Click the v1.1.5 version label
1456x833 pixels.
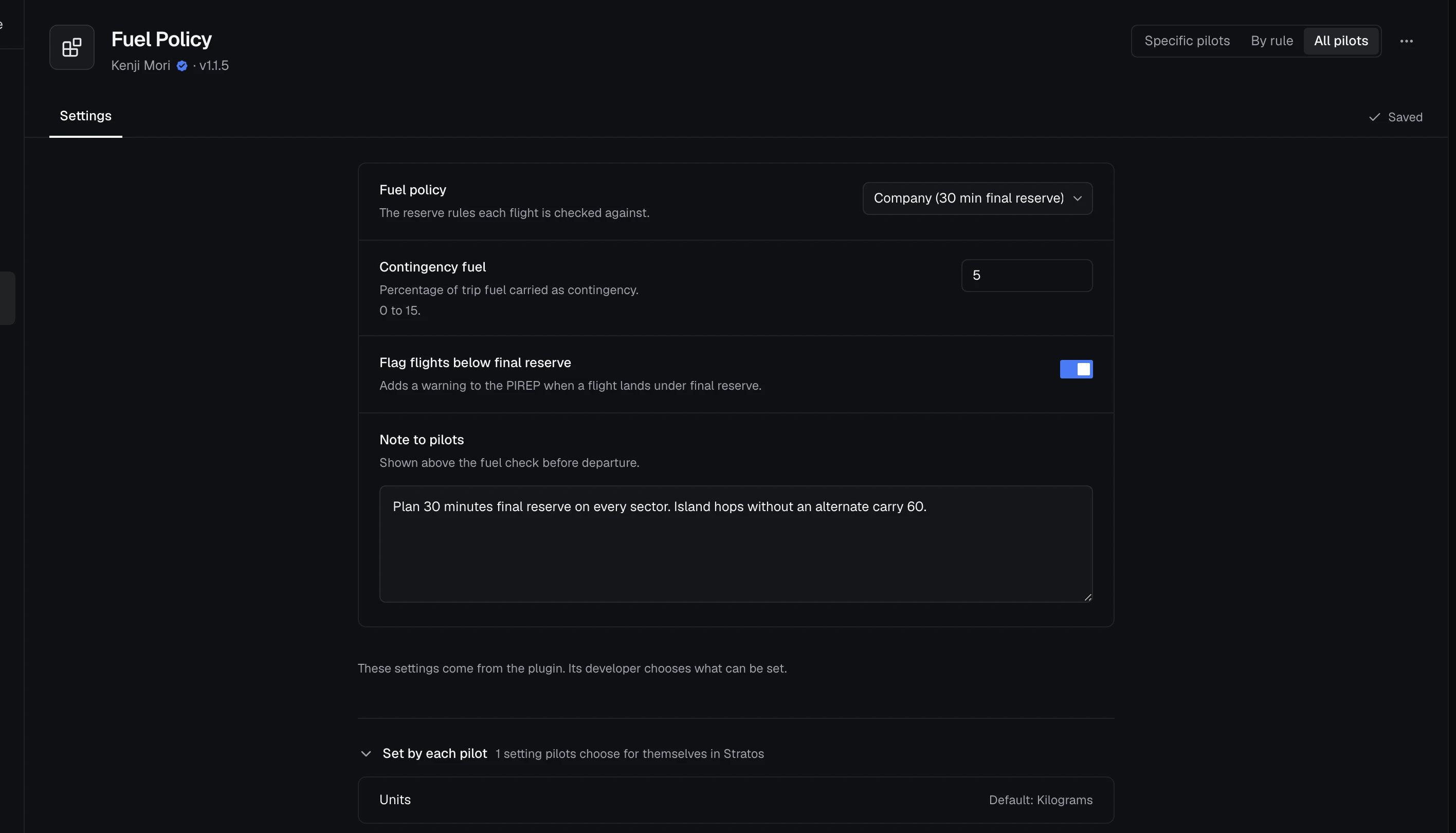point(214,66)
